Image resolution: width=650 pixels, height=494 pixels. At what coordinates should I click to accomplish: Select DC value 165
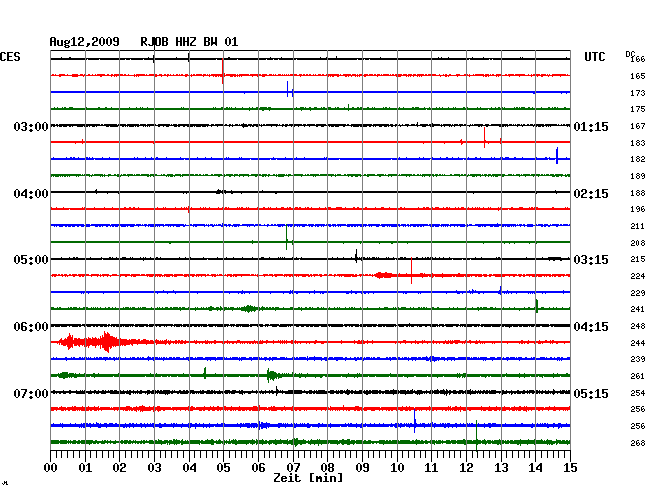[x=638, y=76]
